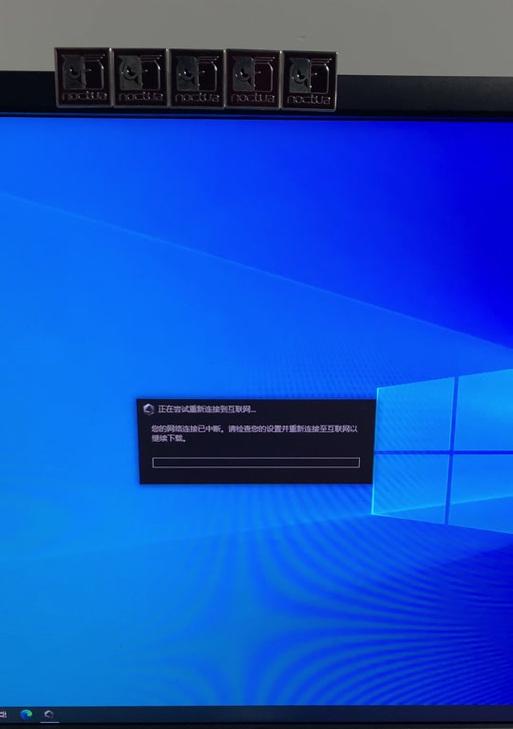Click the fourth Noctua sticker on bezel
The image size is (513, 729).
coord(253,80)
